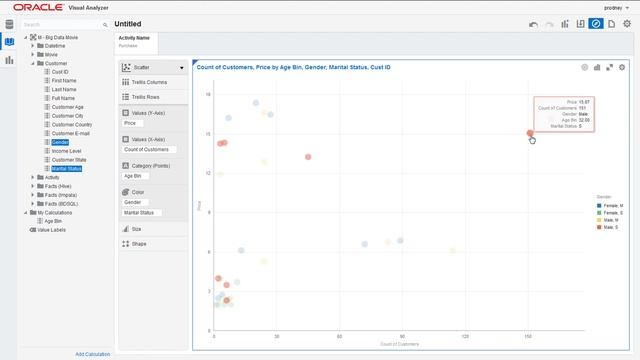Select the Value Labels item
The height and width of the screenshot is (360, 640).
(51, 230)
